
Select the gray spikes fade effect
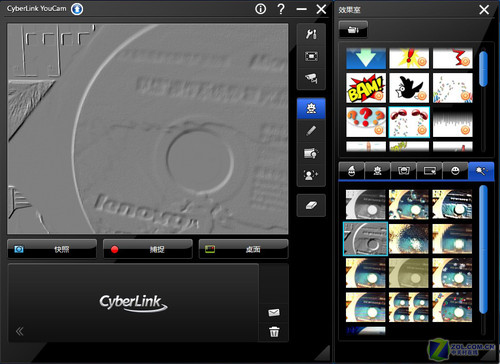coord(452,122)
